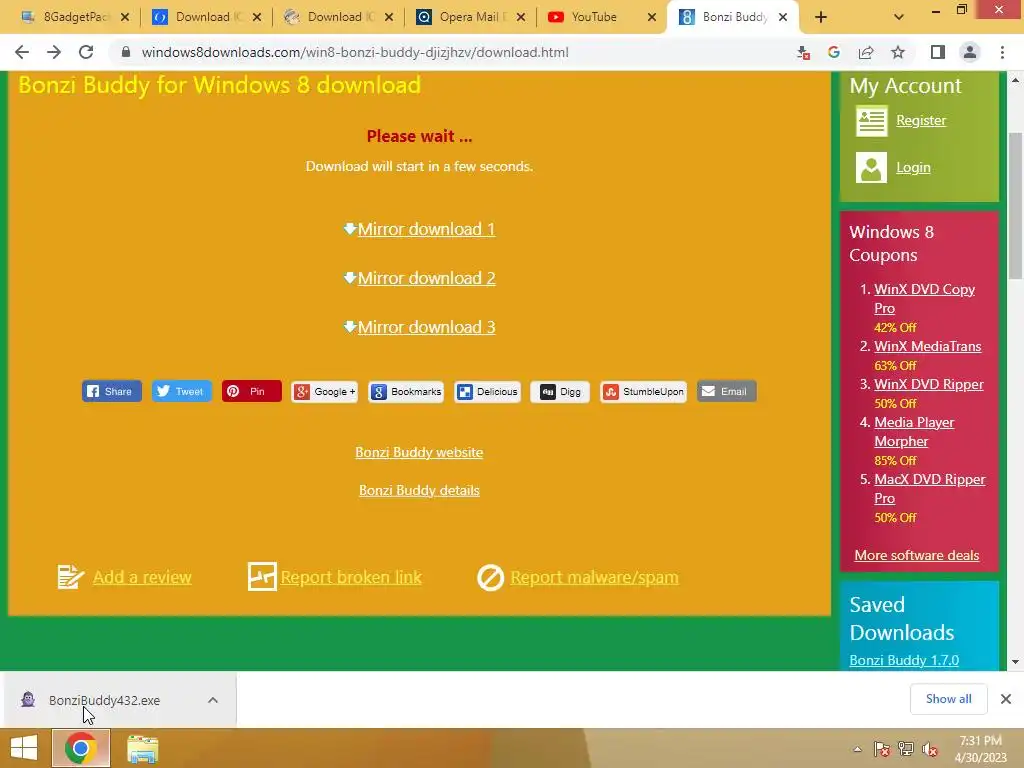The height and width of the screenshot is (768, 1024).
Task: Open WinX DVD Ripper coupon
Action: tap(929, 385)
